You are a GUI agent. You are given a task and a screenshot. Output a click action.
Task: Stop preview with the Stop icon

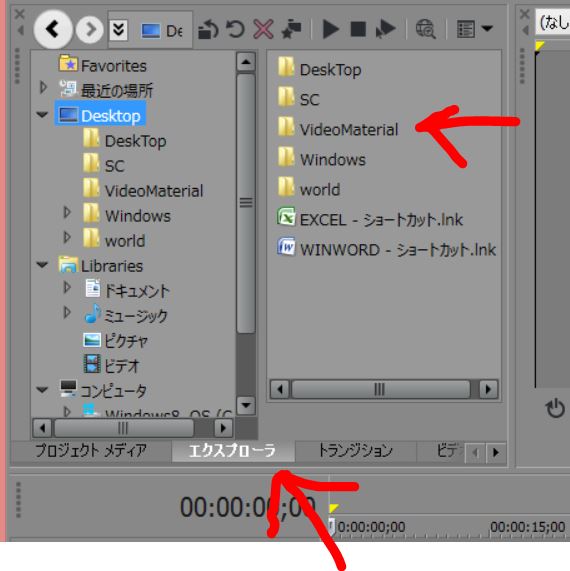(358, 29)
